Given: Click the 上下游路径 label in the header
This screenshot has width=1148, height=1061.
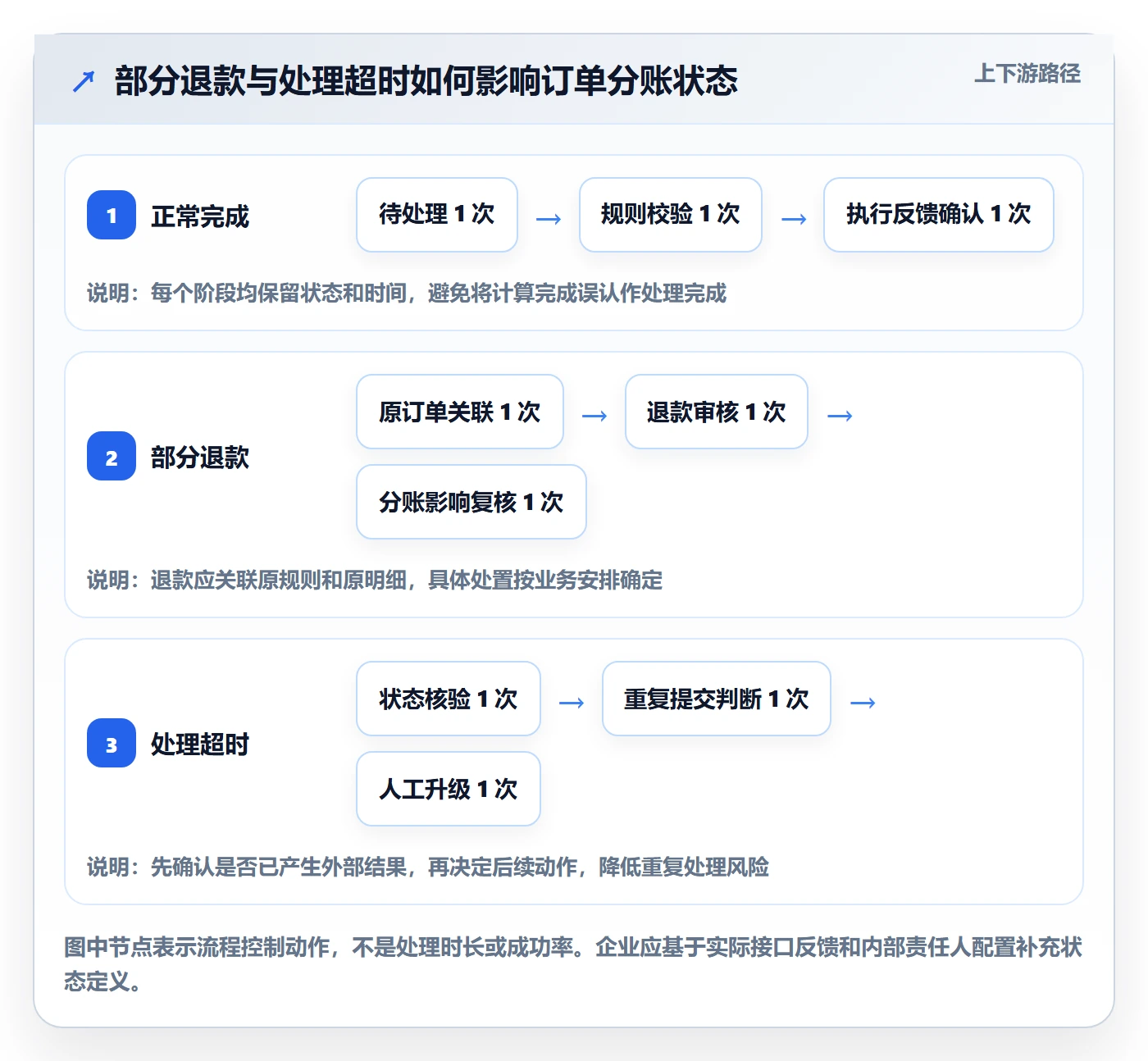Looking at the screenshot, I should pyautogui.click(x=1027, y=74).
